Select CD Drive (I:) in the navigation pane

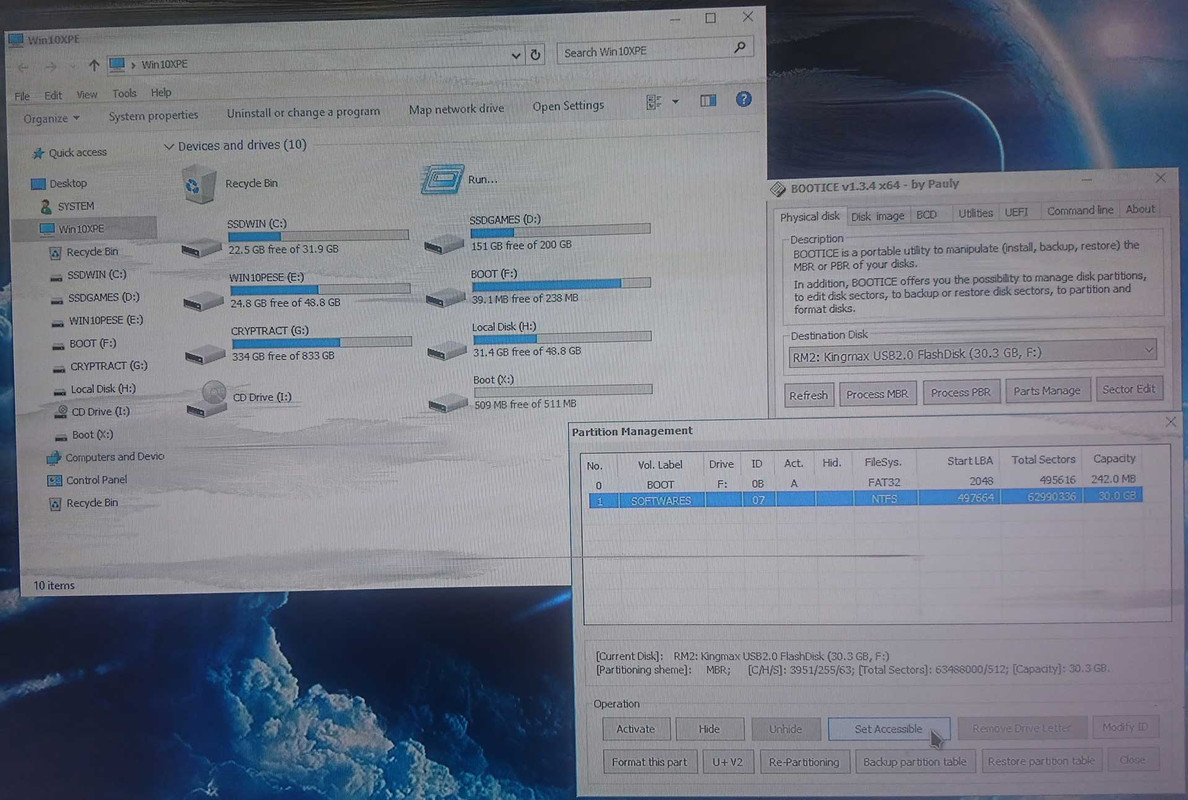[x=92, y=412]
